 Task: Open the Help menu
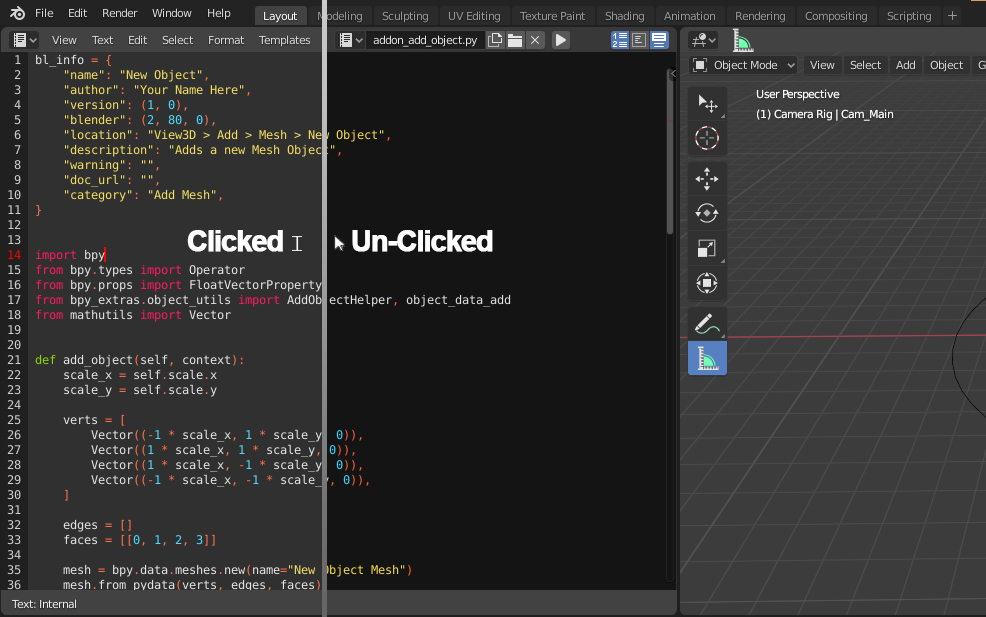[219, 13]
